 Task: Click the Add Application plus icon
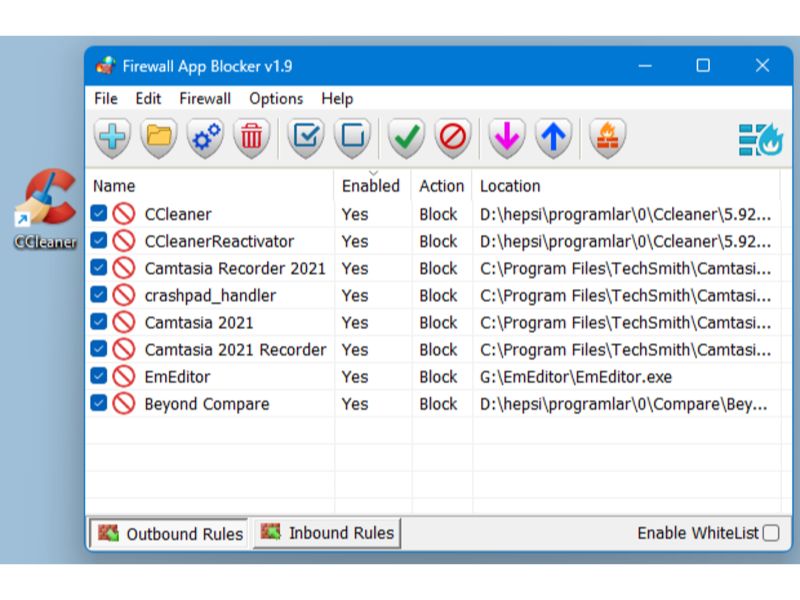(112, 138)
